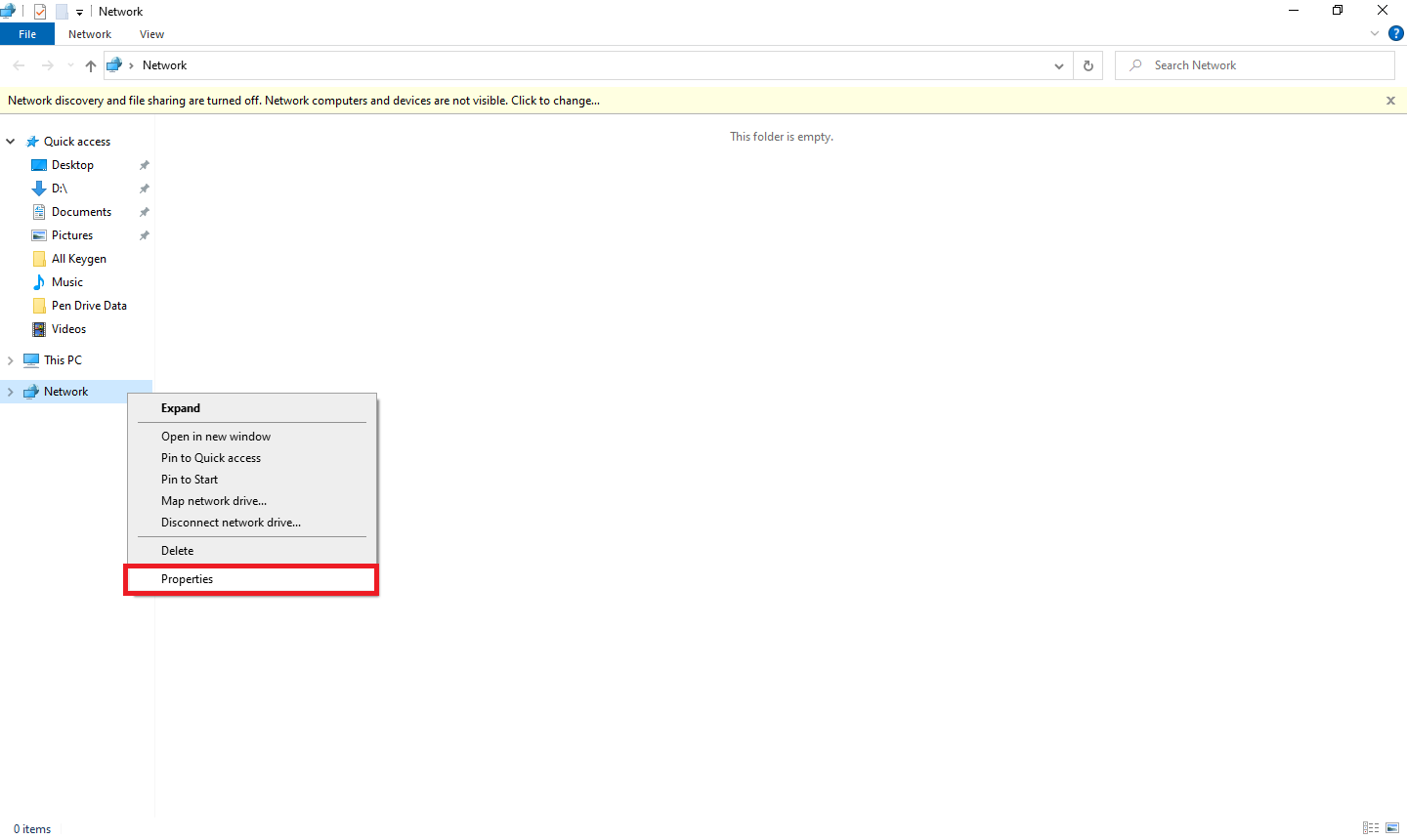
Task: Expand the Network tree node
Action: pyautogui.click(x=11, y=392)
